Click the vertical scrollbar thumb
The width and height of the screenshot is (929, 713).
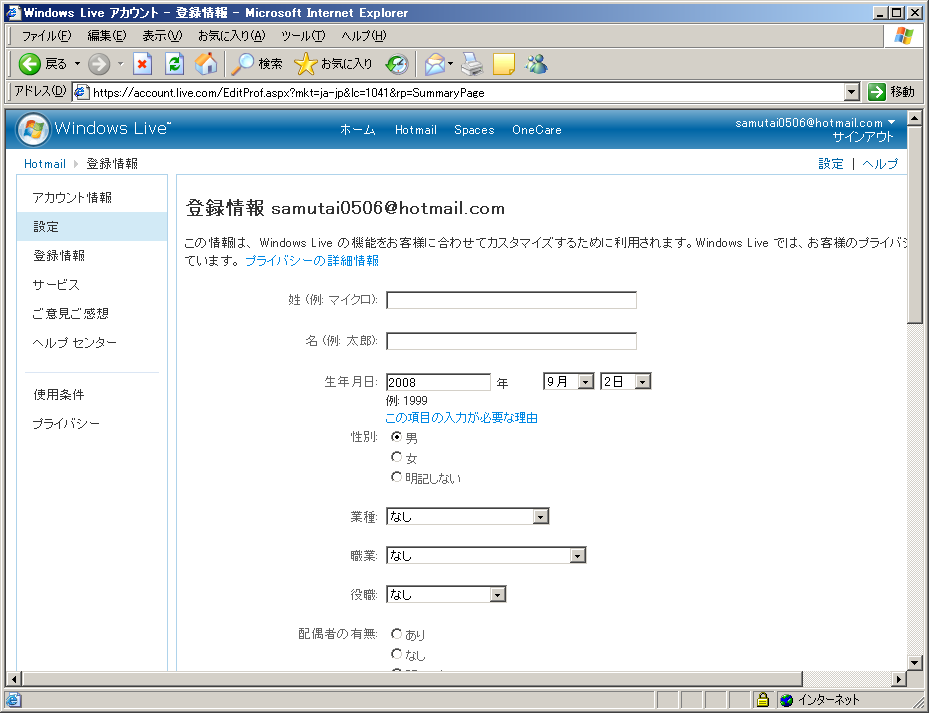pyautogui.click(x=915, y=225)
